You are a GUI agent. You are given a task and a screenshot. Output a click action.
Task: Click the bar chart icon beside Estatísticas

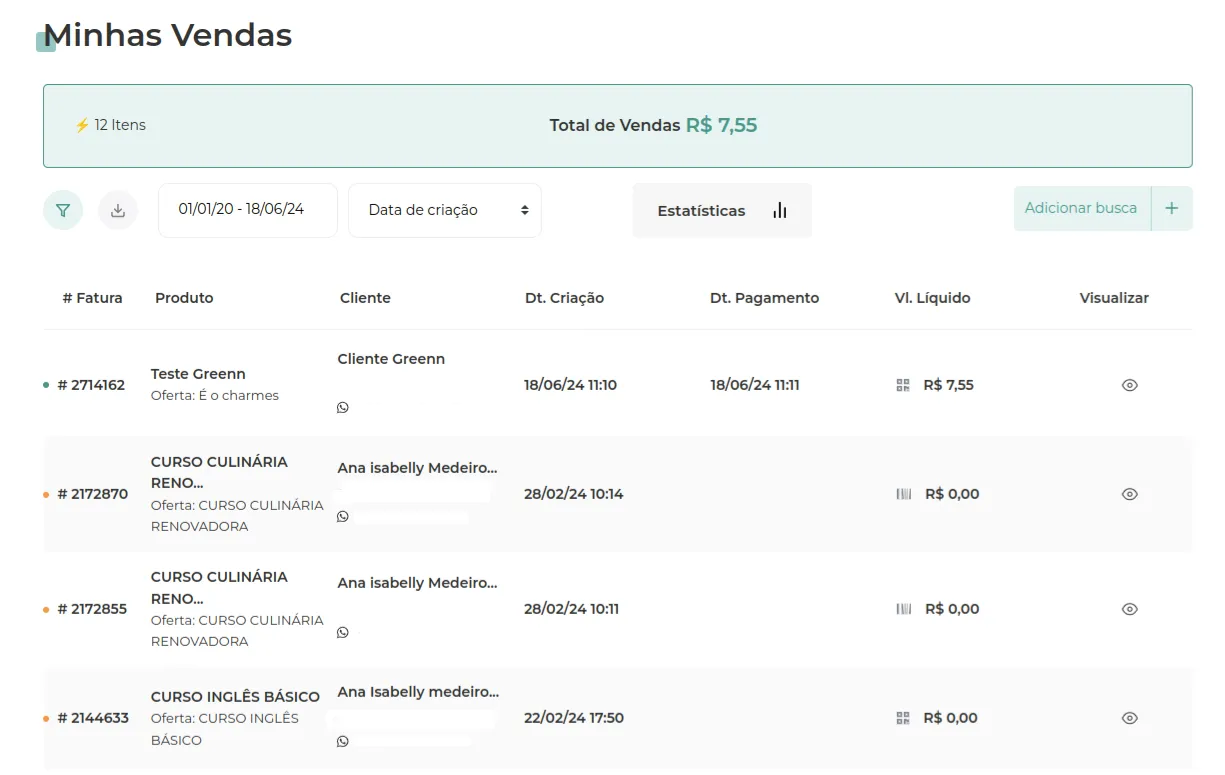[780, 211]
